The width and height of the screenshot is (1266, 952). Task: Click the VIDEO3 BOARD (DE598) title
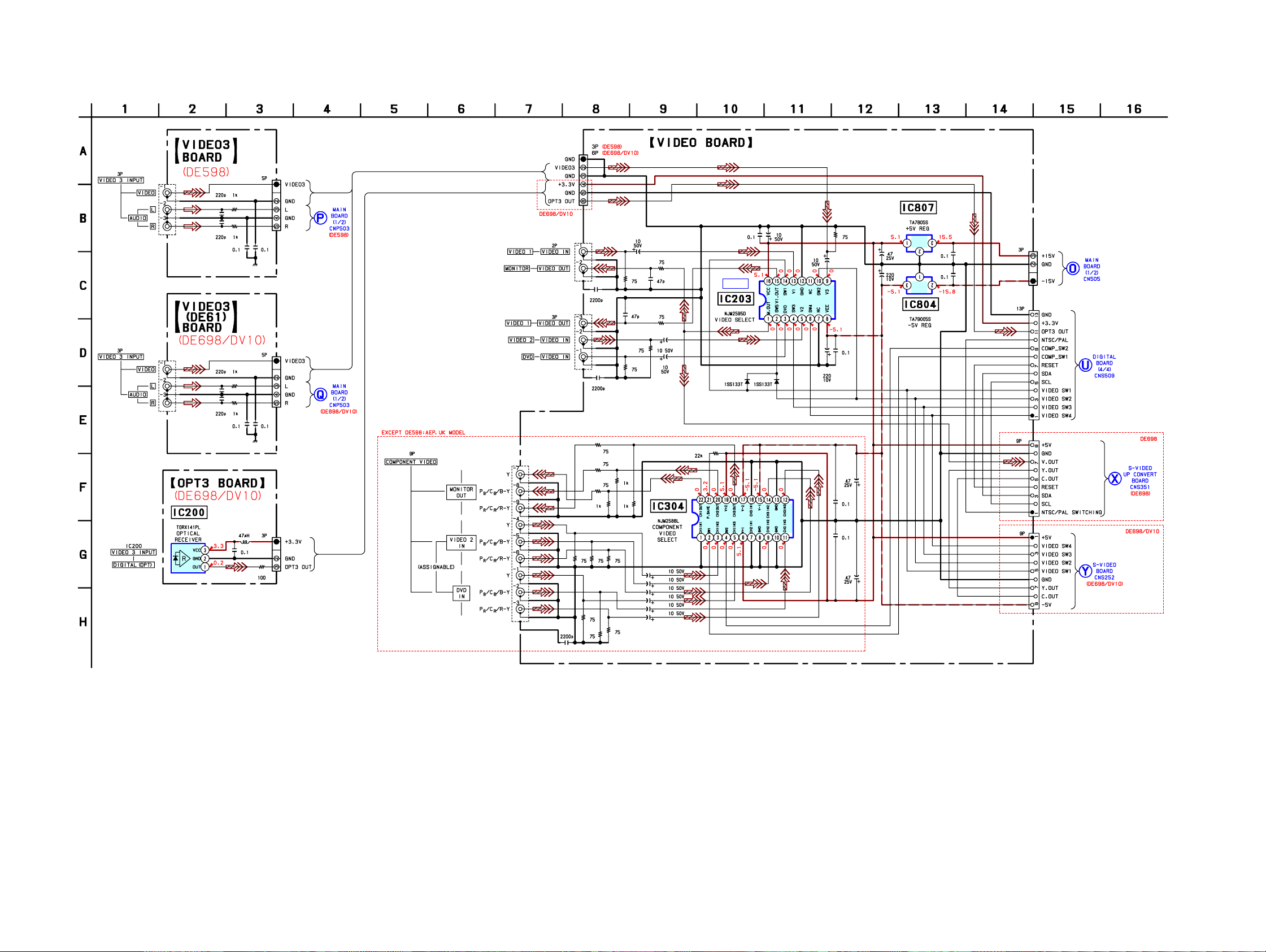point(206,151)
